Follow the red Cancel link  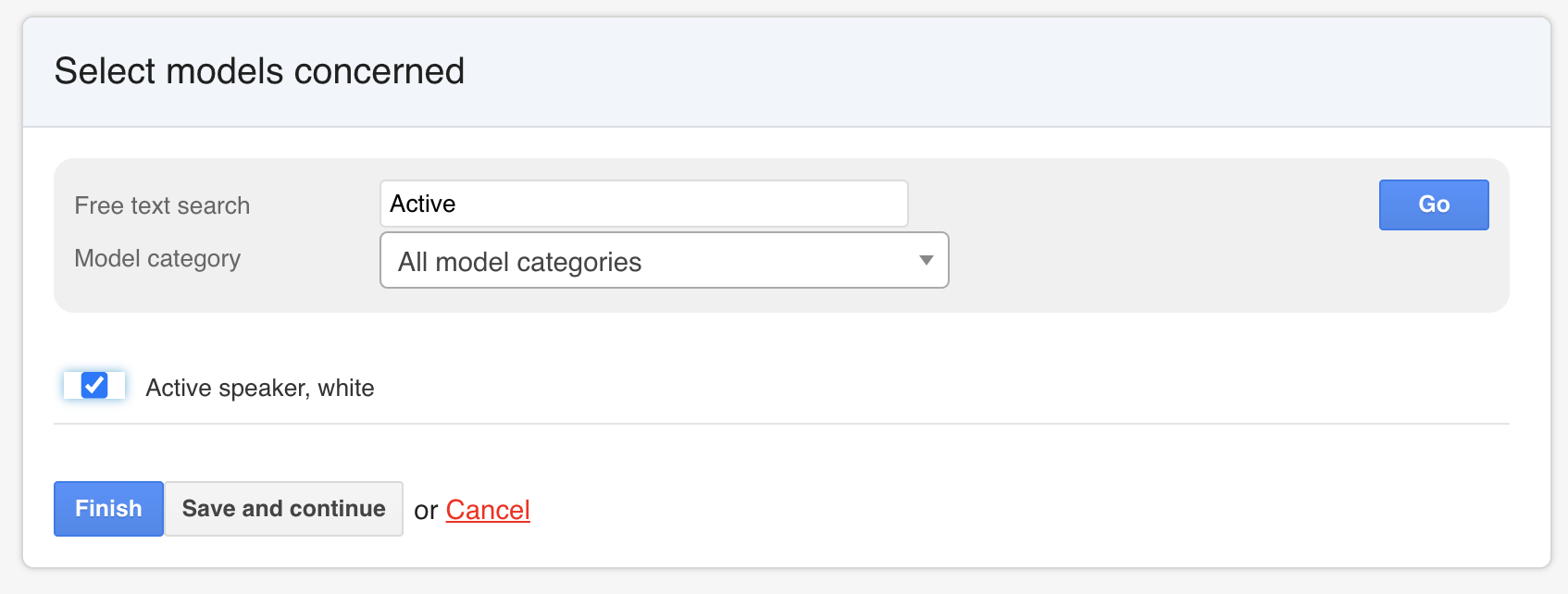(x=488, y=510)
